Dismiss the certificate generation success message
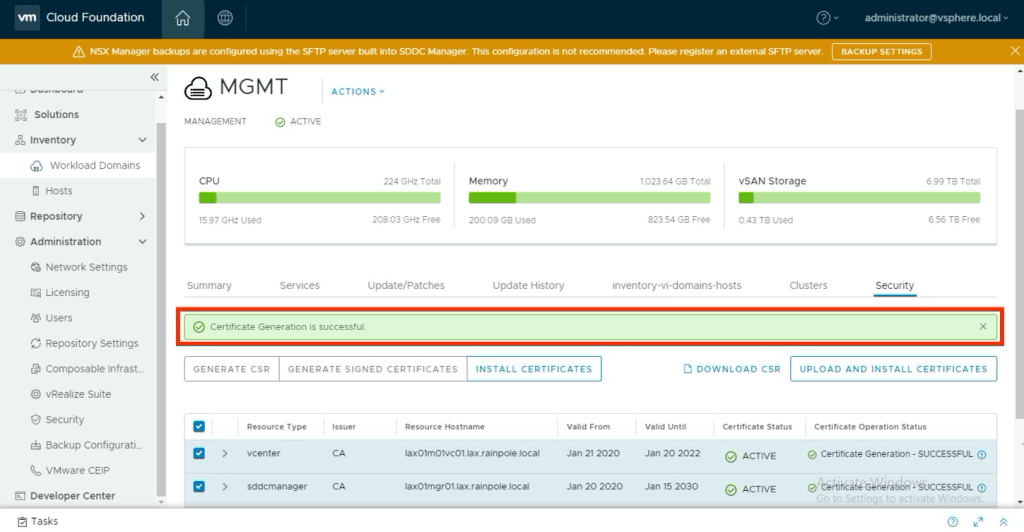 pyautogui.click(x=983, y=327)
